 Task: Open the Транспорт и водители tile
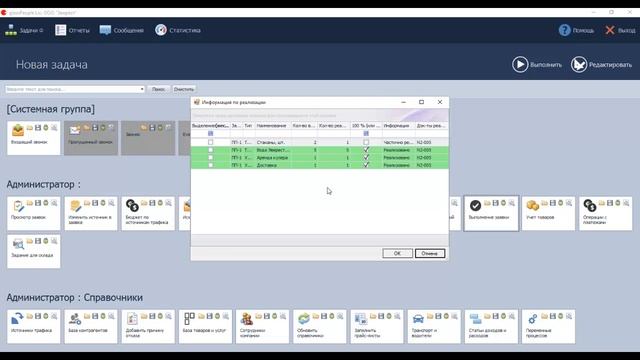tap(433, 327)
